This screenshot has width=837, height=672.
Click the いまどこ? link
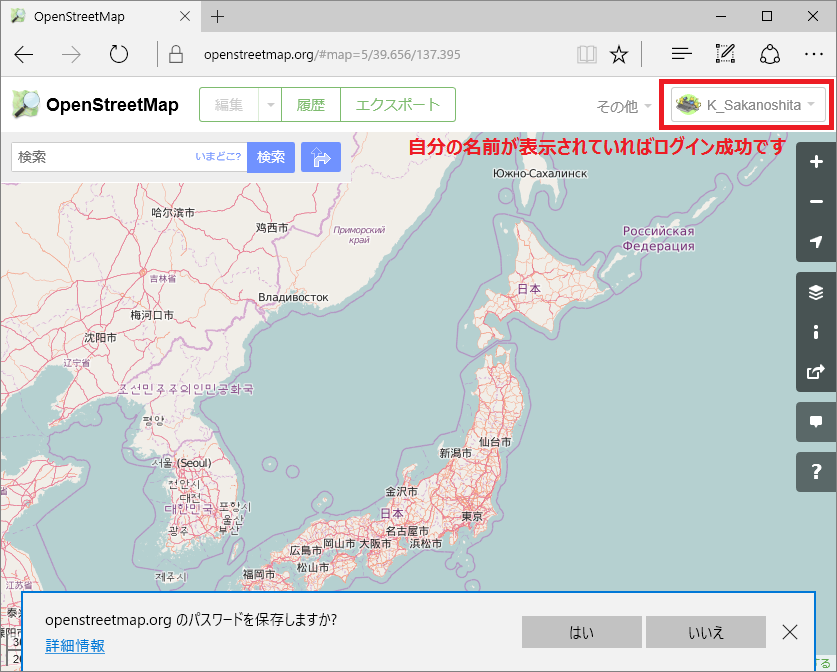coord(218,157)
